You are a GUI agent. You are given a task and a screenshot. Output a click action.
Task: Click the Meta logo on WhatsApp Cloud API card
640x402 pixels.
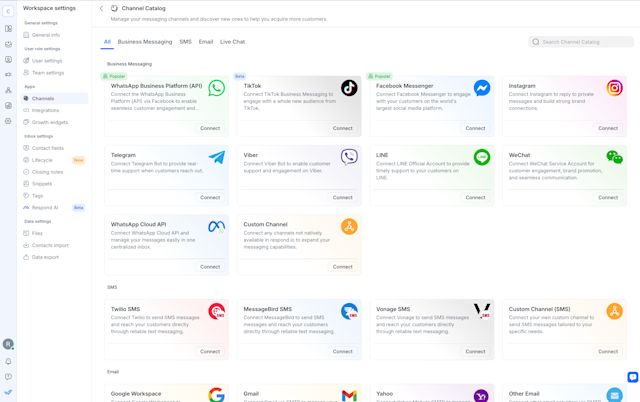tap(216, 226)
